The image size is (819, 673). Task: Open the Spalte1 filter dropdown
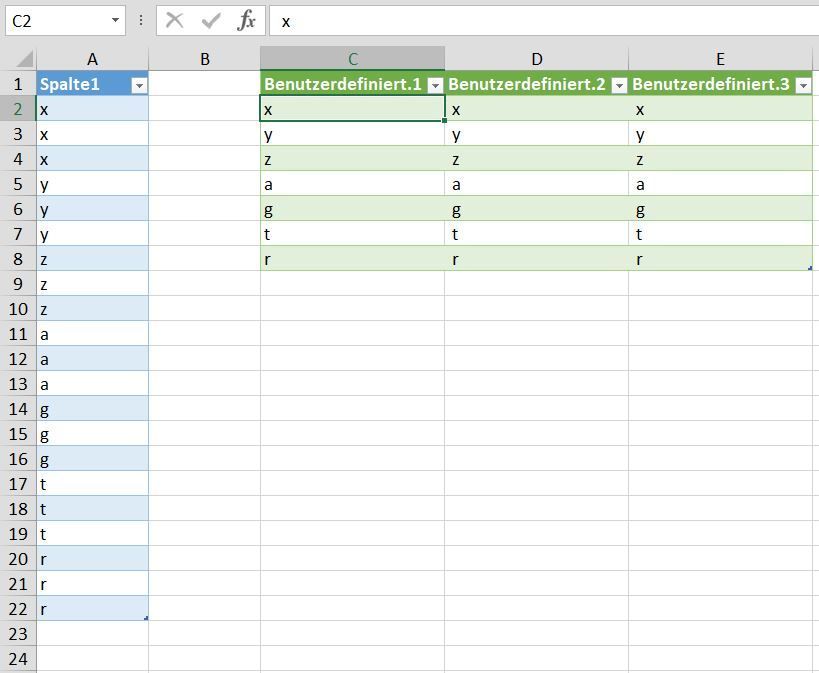(139, 85)
